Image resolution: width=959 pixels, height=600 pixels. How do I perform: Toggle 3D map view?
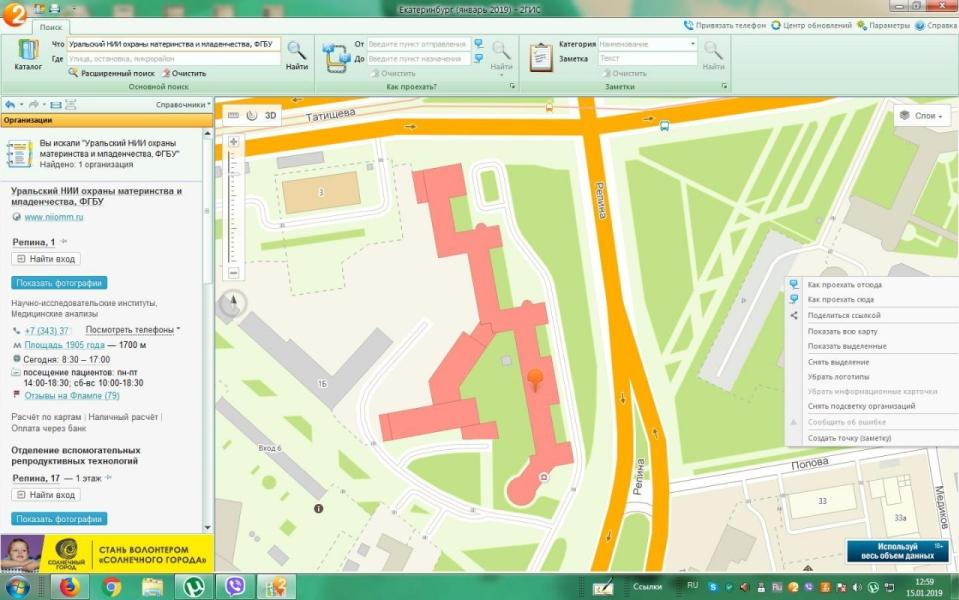pos(271,115)
